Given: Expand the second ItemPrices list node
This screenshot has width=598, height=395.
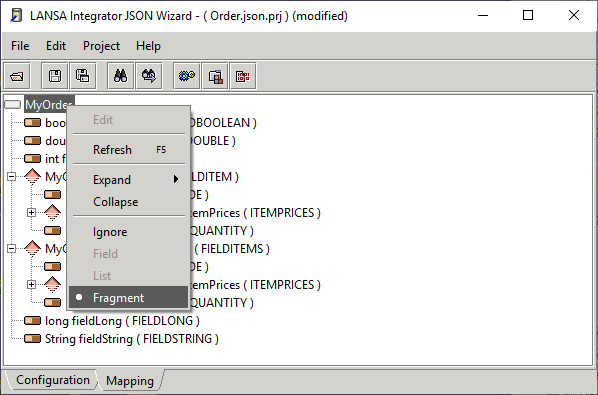Looking at the screenshot, I should click(32, 284).
